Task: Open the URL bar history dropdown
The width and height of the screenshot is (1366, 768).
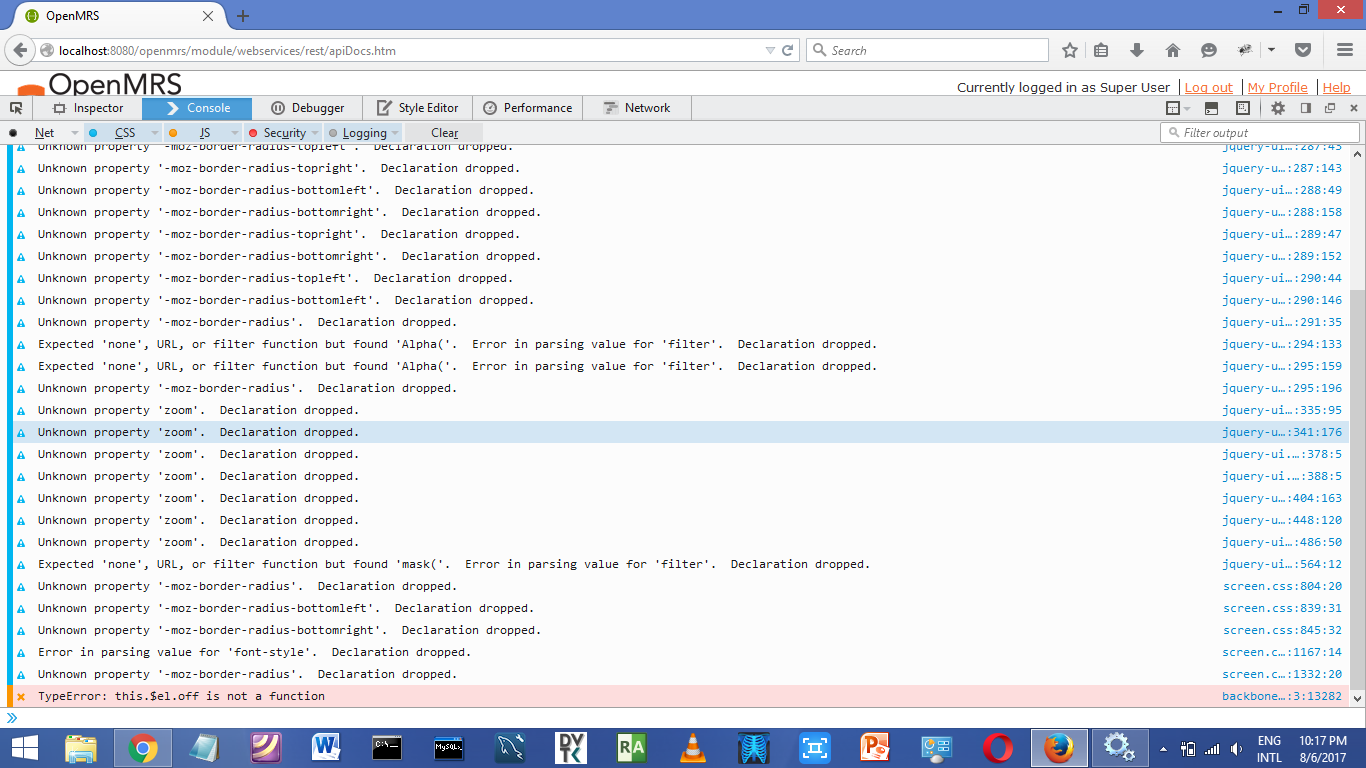Action: coord(769,50)
